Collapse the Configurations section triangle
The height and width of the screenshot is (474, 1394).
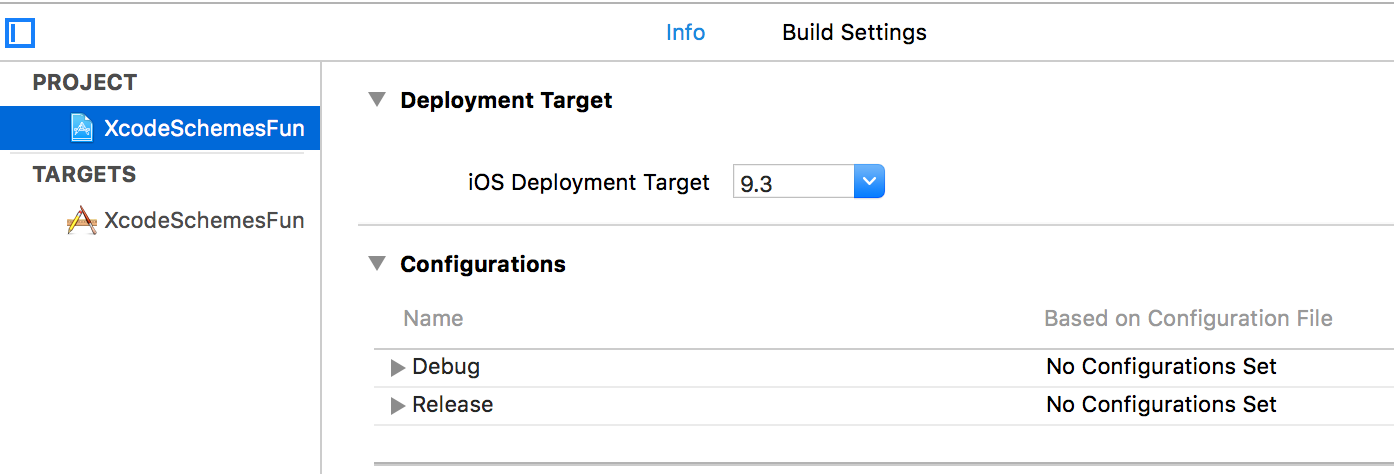pyautogui.click(x=377, y=264)
